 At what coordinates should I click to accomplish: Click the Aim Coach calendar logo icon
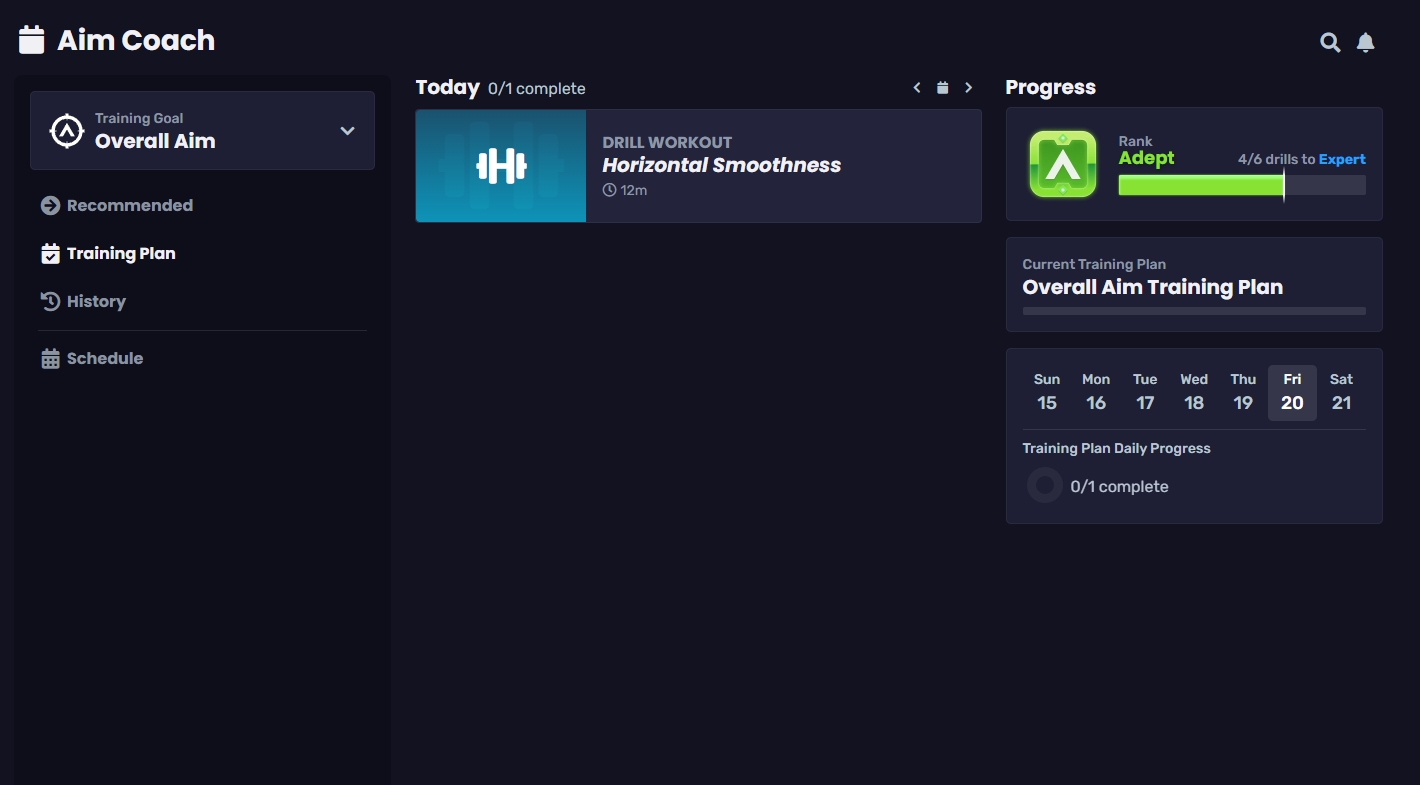[32, 40]
